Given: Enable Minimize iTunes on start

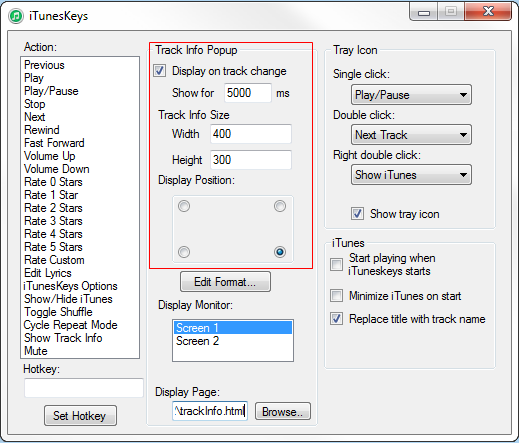Looking at the screenshot, I should [336, 296].
